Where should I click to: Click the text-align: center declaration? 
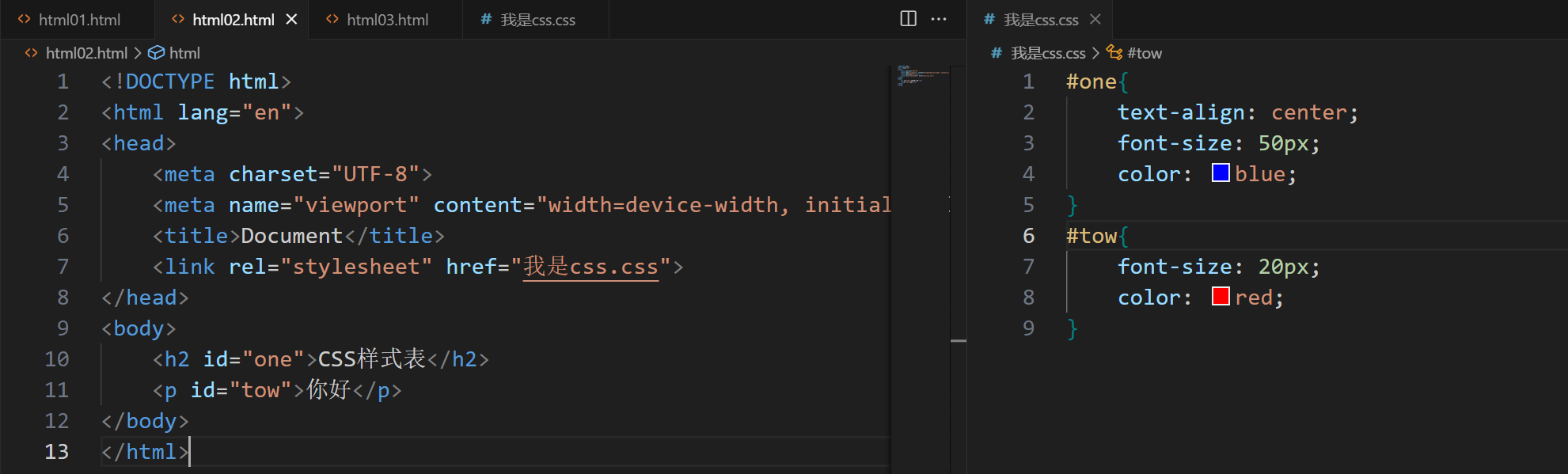pyautogui.click(x=1238, y=112)
